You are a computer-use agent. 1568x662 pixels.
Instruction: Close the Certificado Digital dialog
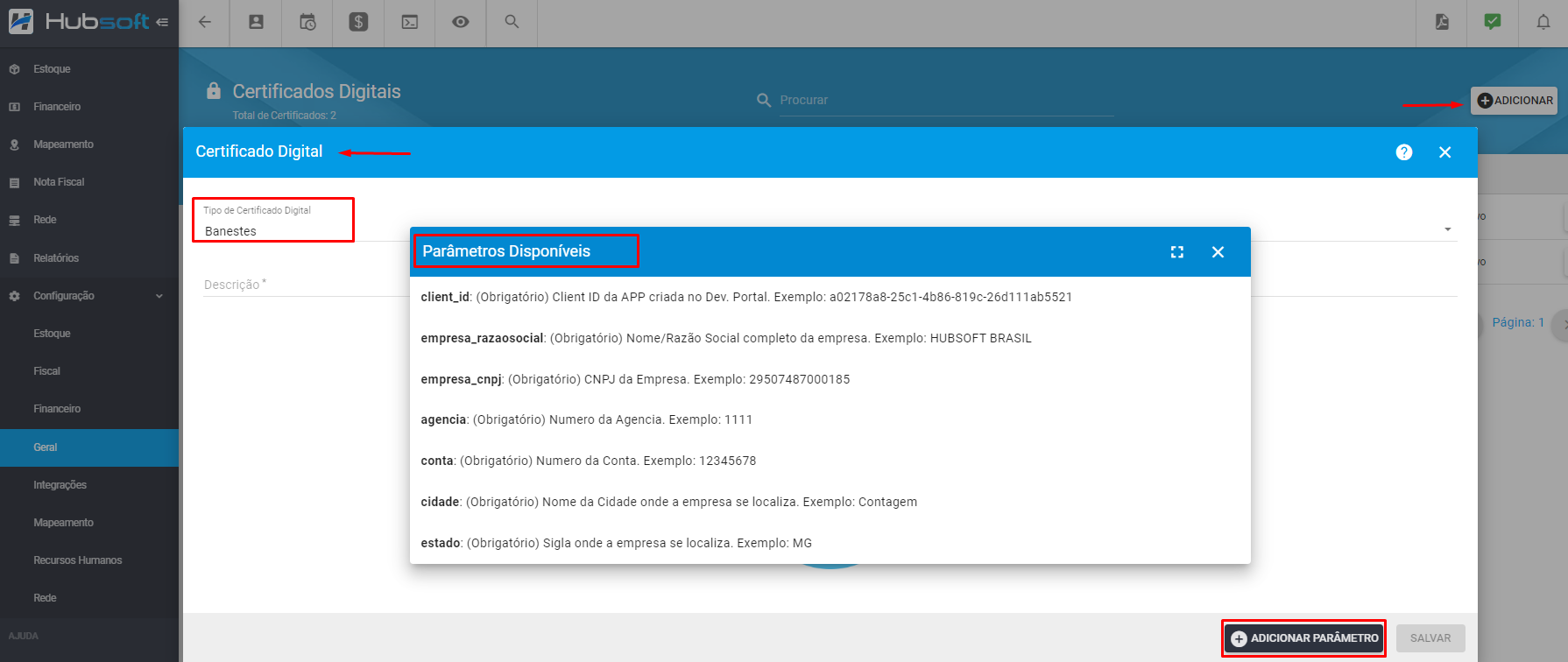(1445, 152)
